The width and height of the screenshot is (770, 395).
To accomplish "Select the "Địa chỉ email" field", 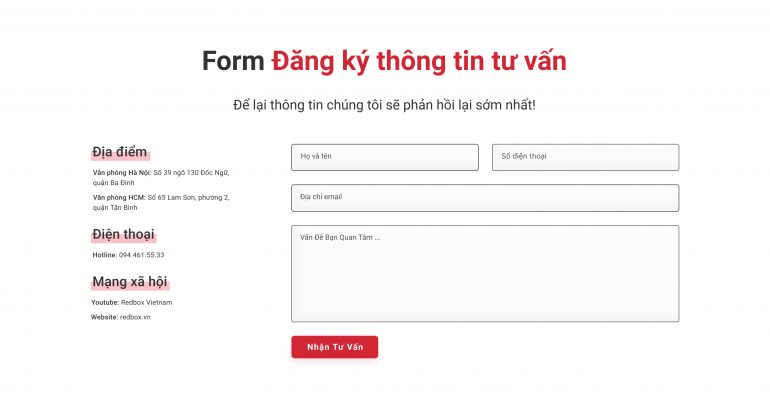I will (x=485, y=198).
